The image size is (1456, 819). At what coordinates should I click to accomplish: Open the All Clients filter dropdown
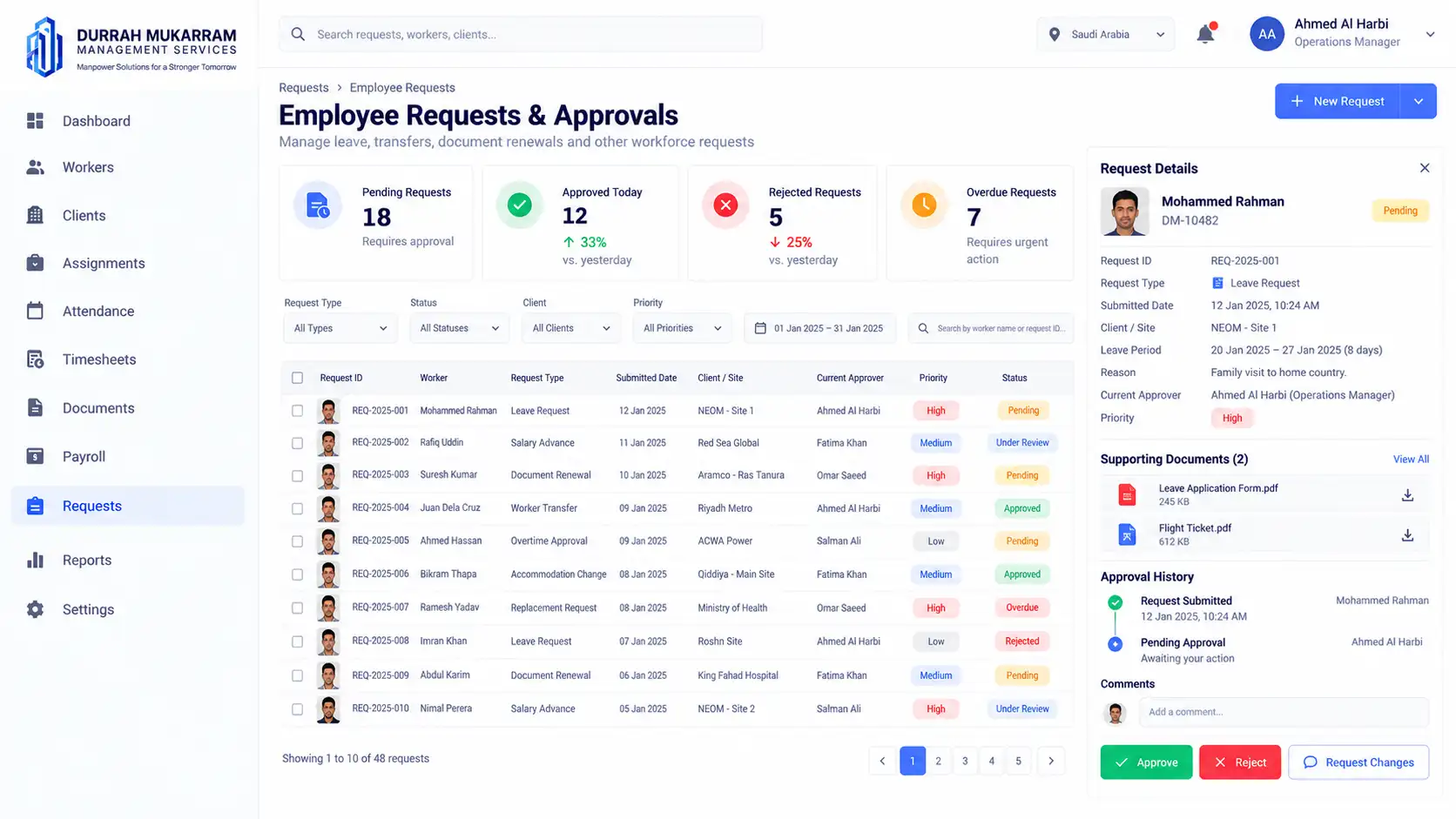click(x=571, y=328)
